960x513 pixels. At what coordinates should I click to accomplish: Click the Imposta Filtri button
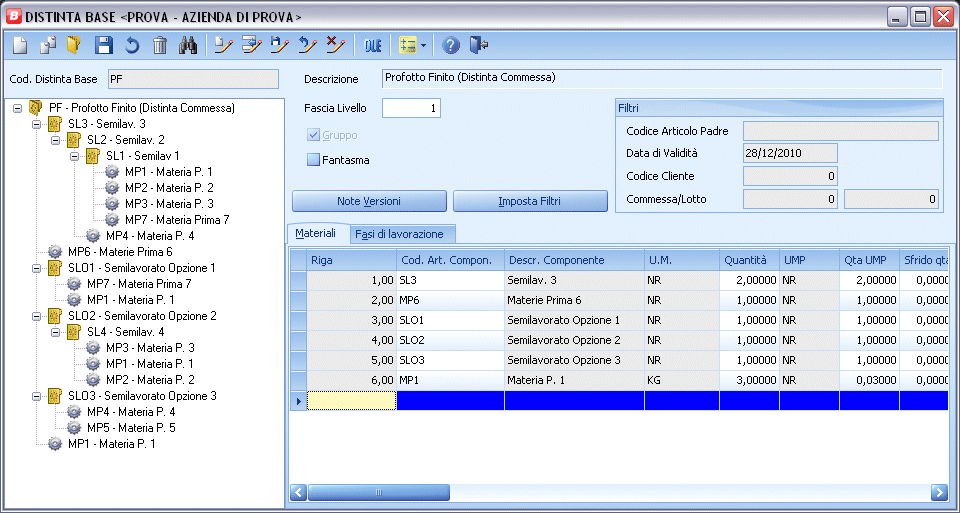(530, 201)
